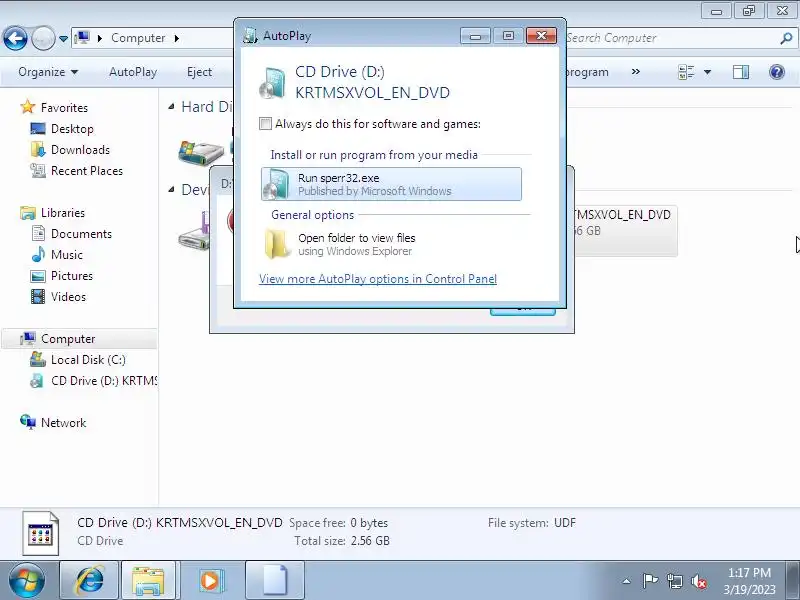This screenshot has width=800, height=600.
Task: Select Favorites in navigation pane
Action: [64, 108]
